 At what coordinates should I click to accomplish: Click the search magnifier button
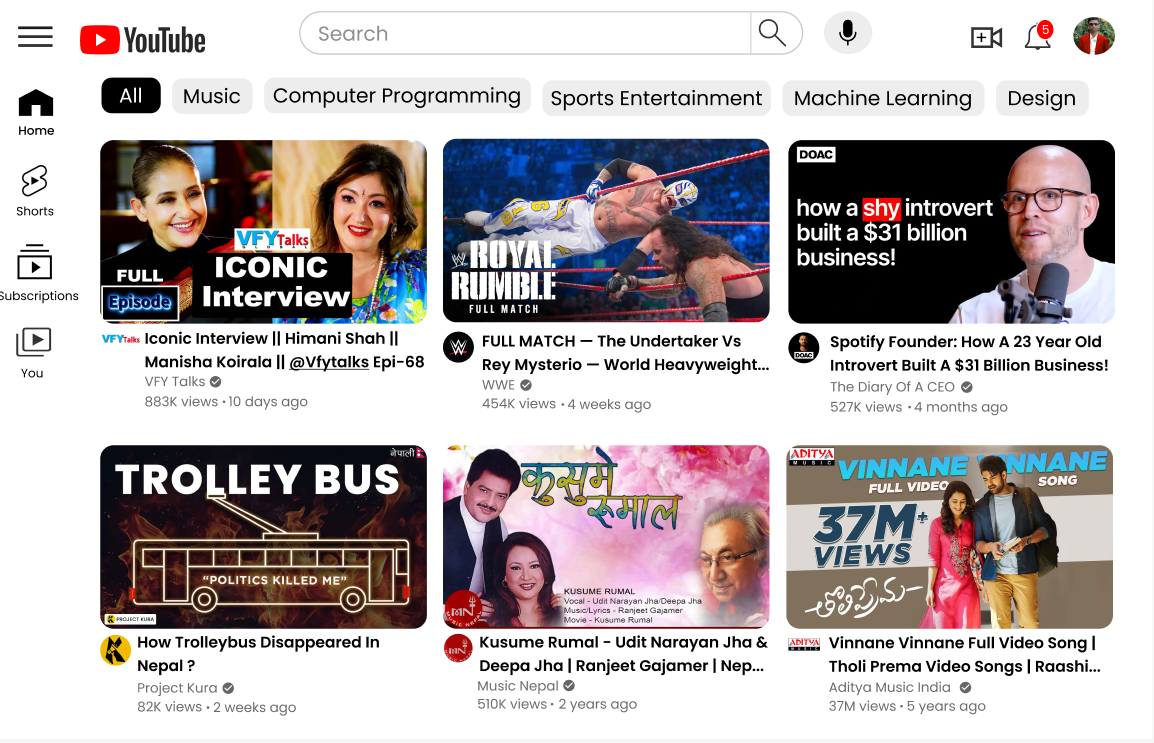[x=773, y=33]
